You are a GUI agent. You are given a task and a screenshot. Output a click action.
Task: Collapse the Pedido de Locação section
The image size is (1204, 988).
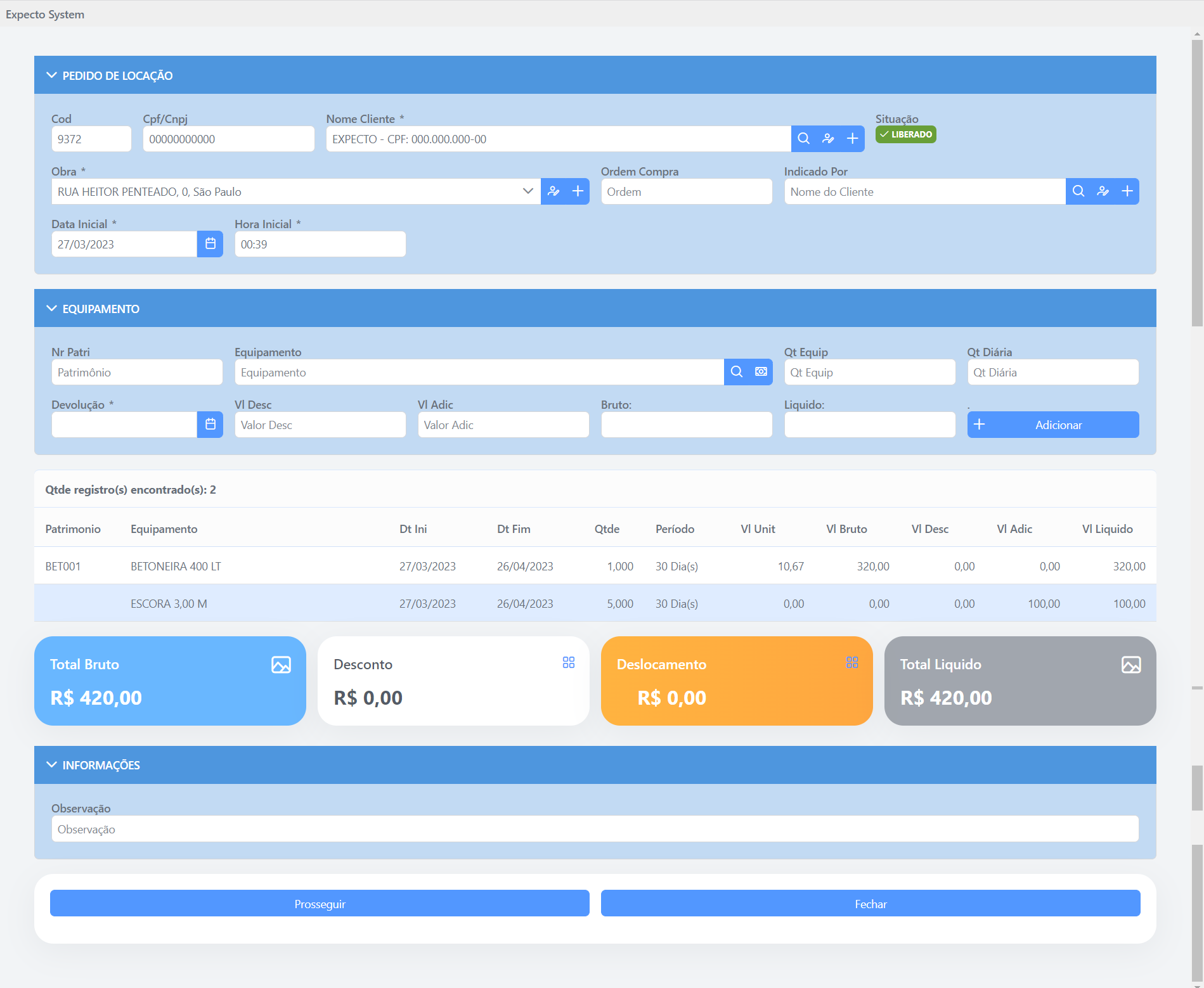click(52, 75)
